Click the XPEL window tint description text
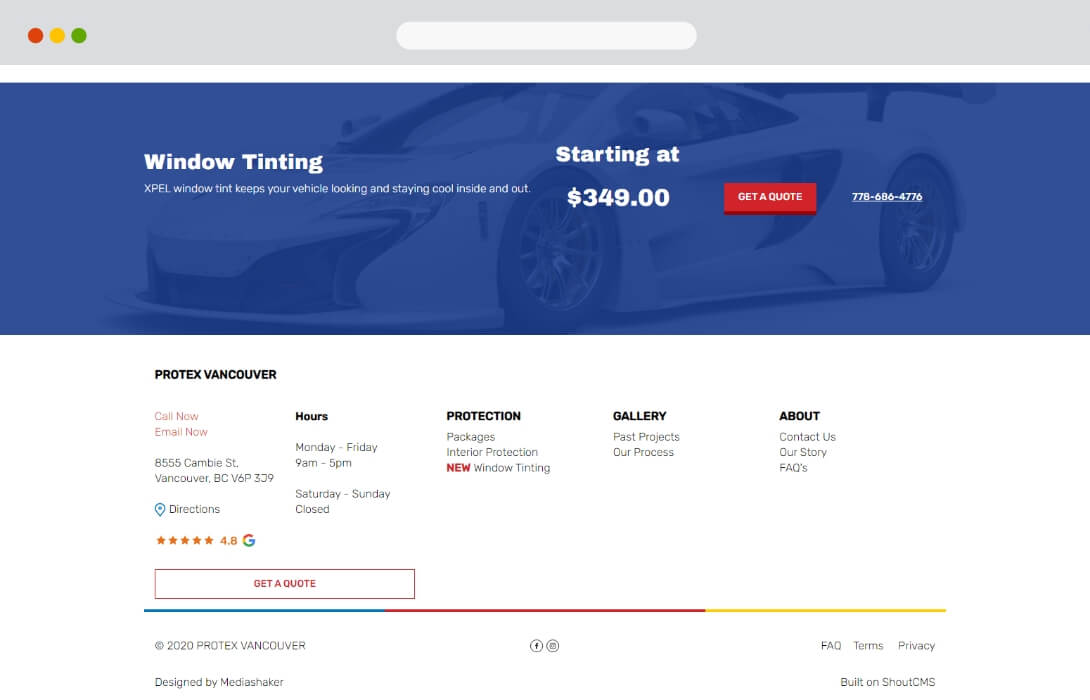Screen dimensions: 1090x700 tap(337, 188)
